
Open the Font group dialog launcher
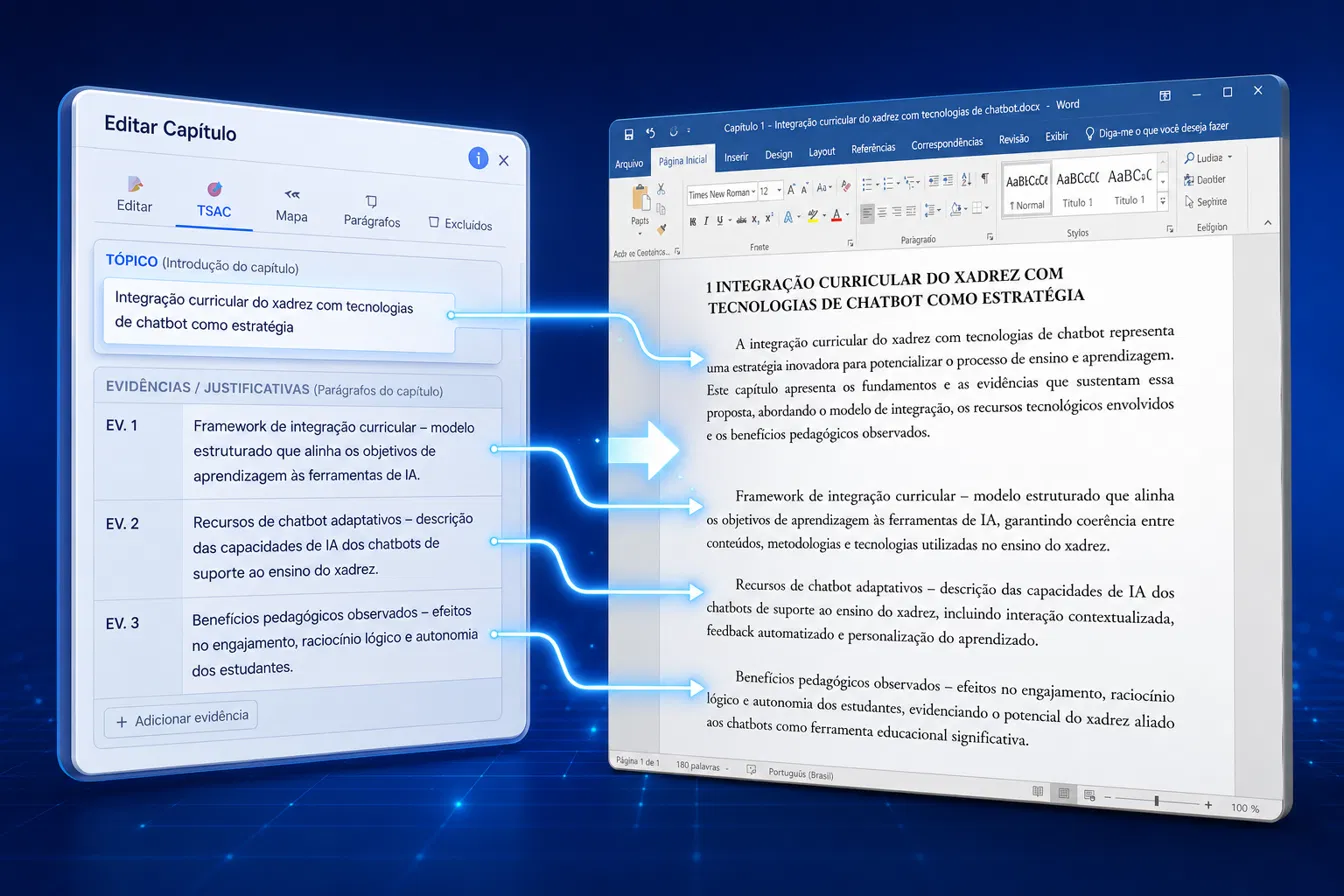click(850, 243)
